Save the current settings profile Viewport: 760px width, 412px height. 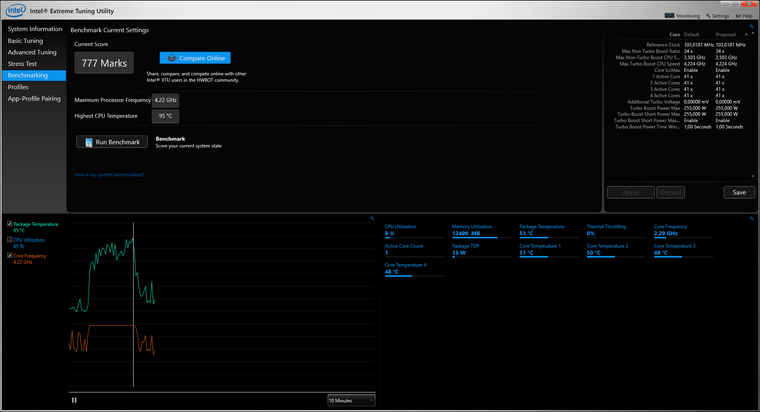point(739,192)
